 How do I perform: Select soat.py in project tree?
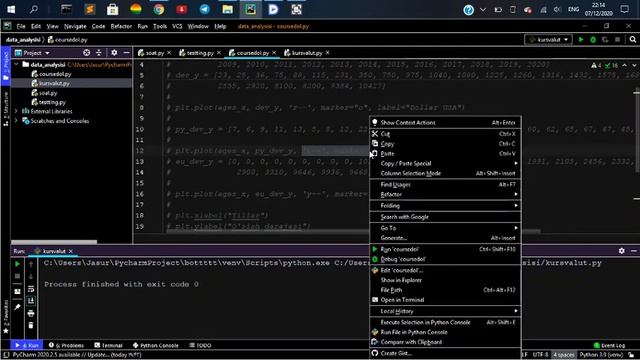coord(48,93)
